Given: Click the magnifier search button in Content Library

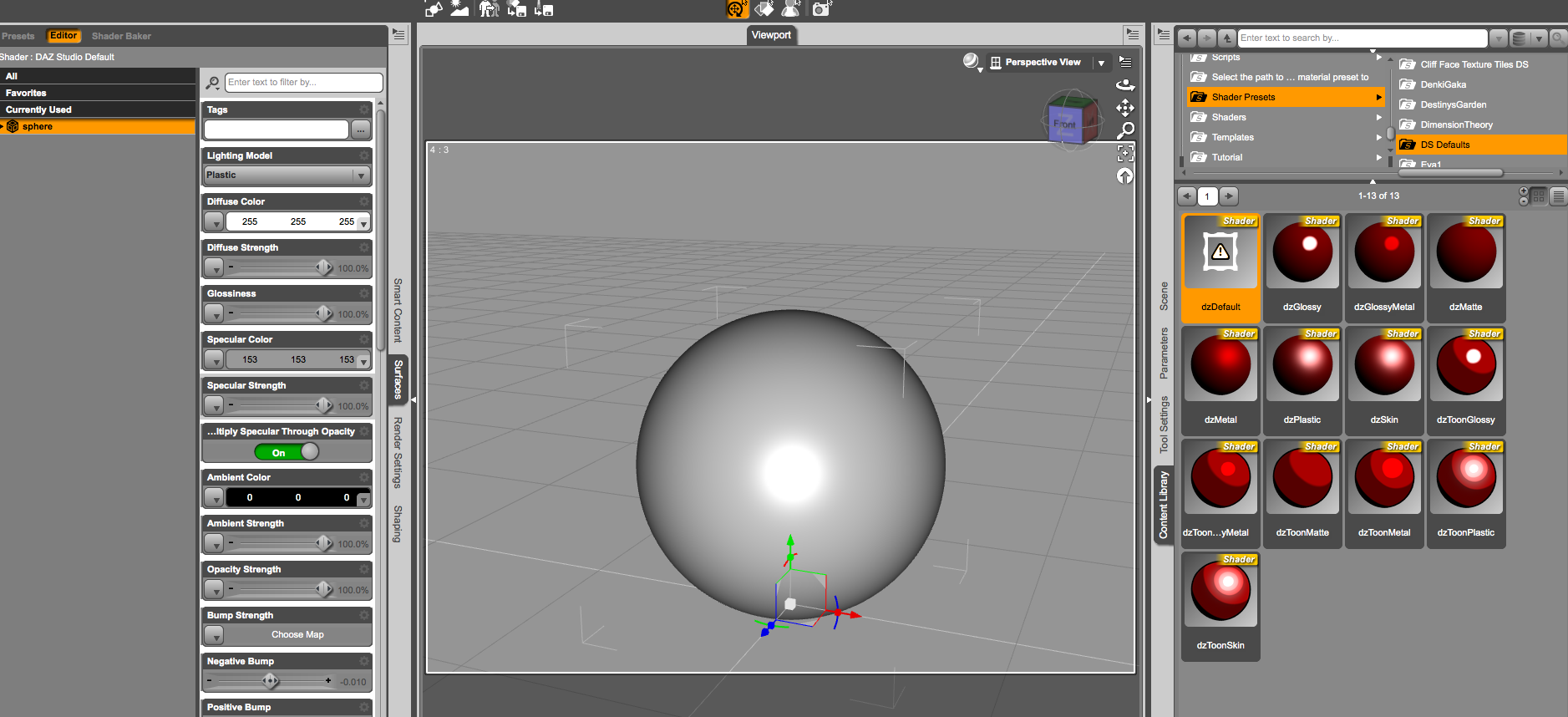Looking at the screenshot, I should click(1558, 38).
